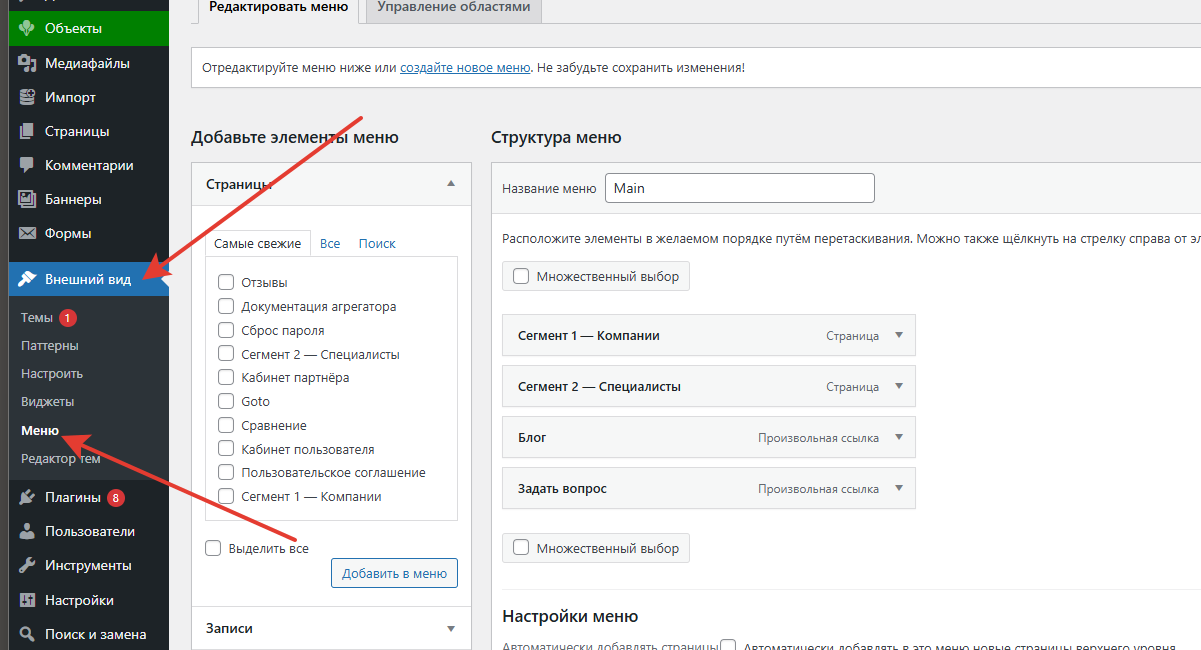Tick the 'Выделить все' checkbox
Viewport: 1201px width, 650px height.
pos(213,548)
